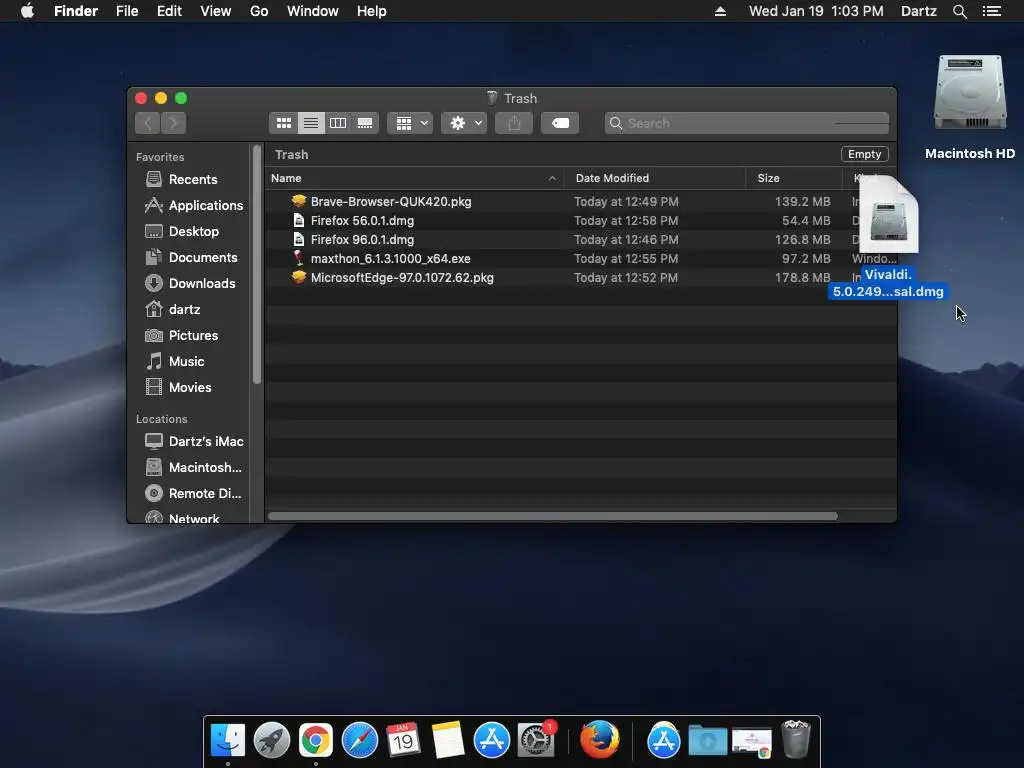Viewport: 1024px width, 768px height.
Task: Click the MicrosoftEdge package icon
Action: coord(298,277)
